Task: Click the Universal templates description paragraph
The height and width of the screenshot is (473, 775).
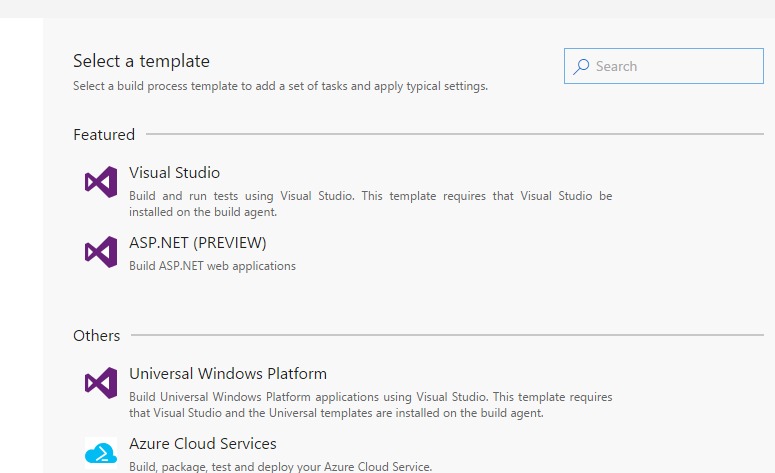Action: [x=371, y=405]
